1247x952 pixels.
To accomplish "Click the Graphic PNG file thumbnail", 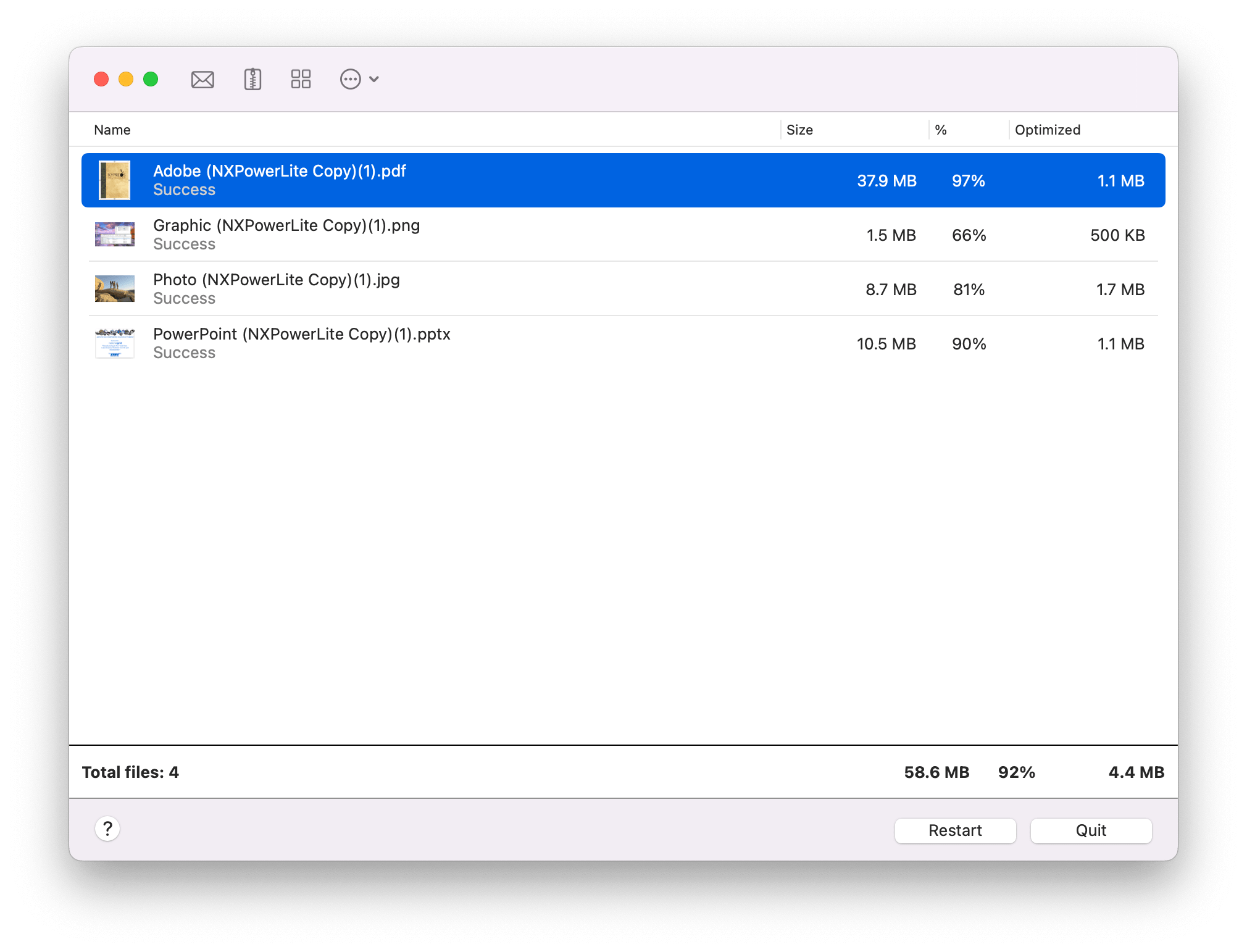I will pos(115,235).
